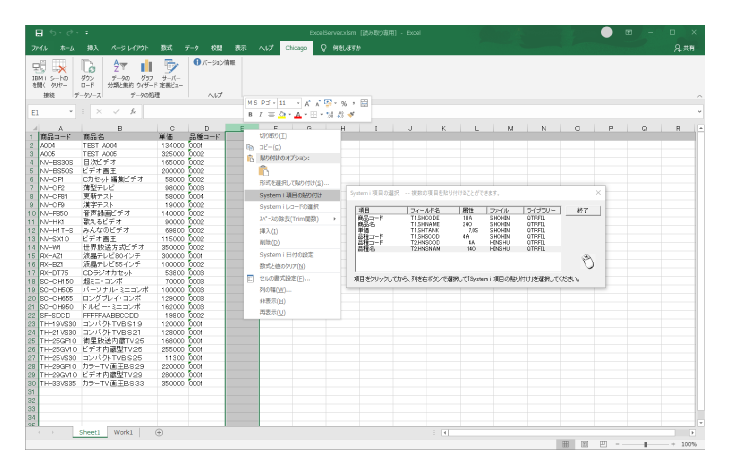Click the formula bar input field

tap(419, 112)
